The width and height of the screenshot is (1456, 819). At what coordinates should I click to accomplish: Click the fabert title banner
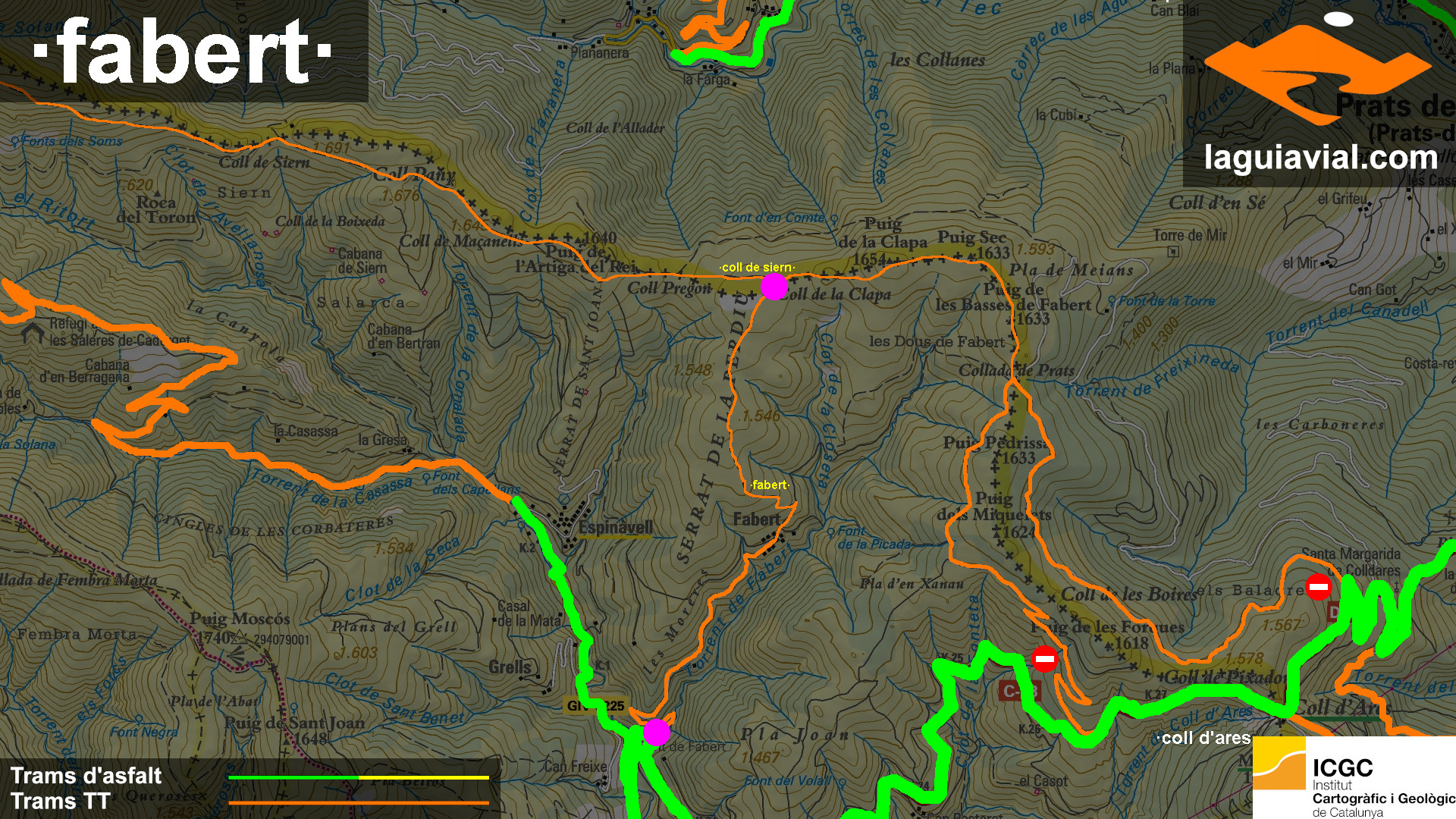coord(183,52)
